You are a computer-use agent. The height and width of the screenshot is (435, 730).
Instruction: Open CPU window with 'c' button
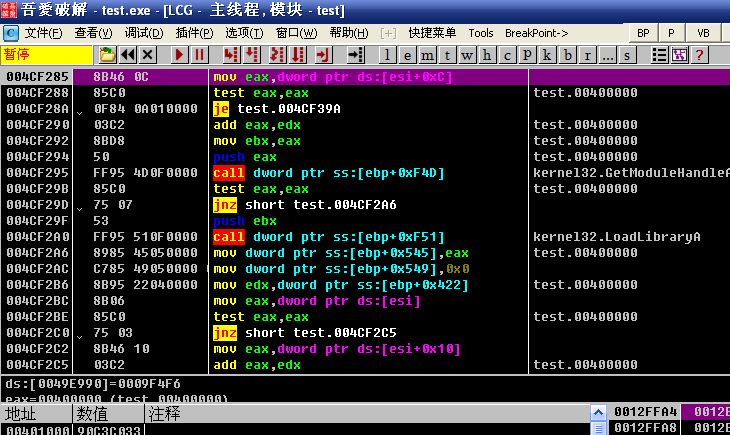[507, 55]
